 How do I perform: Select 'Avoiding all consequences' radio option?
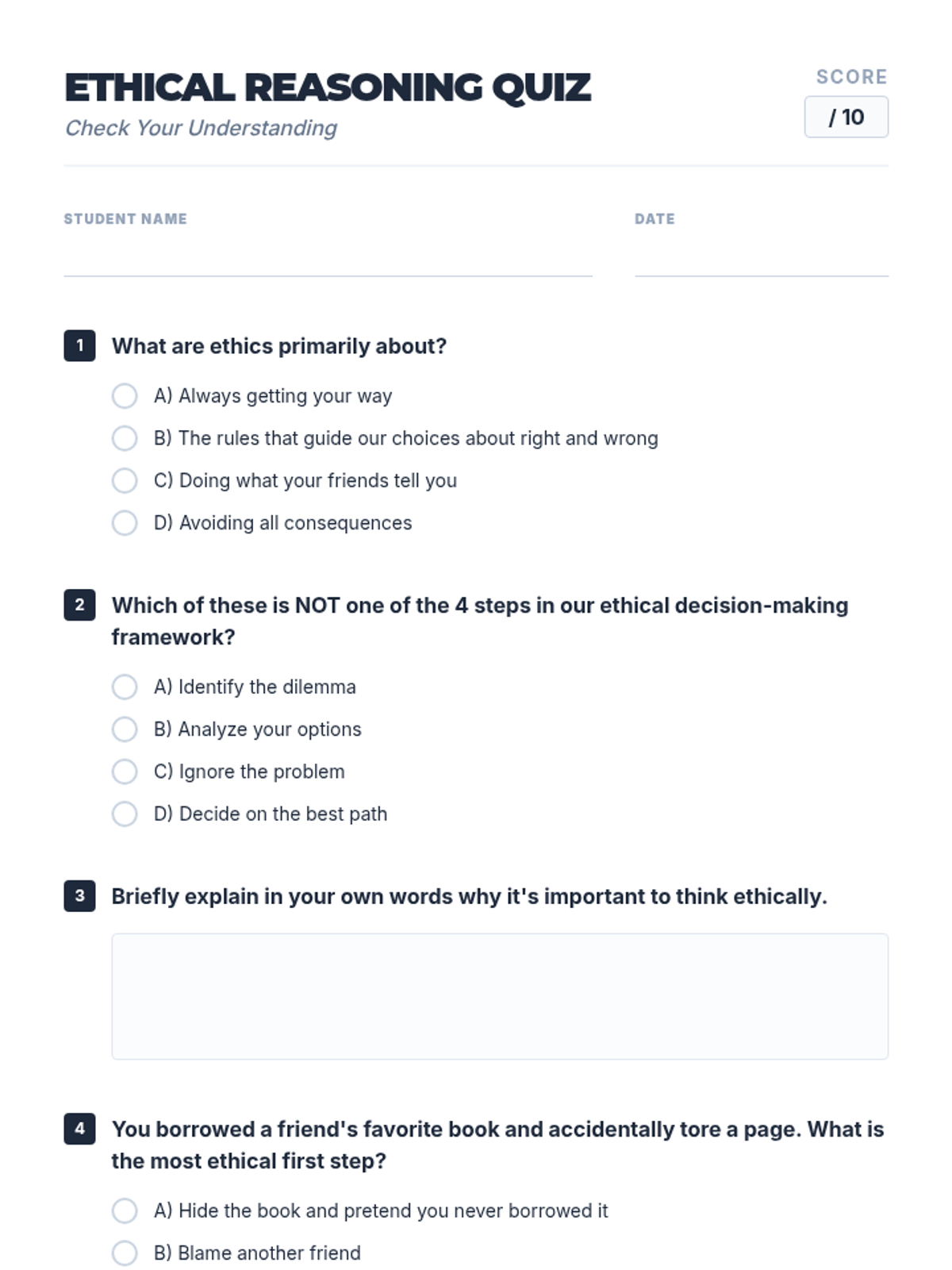point(125,523)
